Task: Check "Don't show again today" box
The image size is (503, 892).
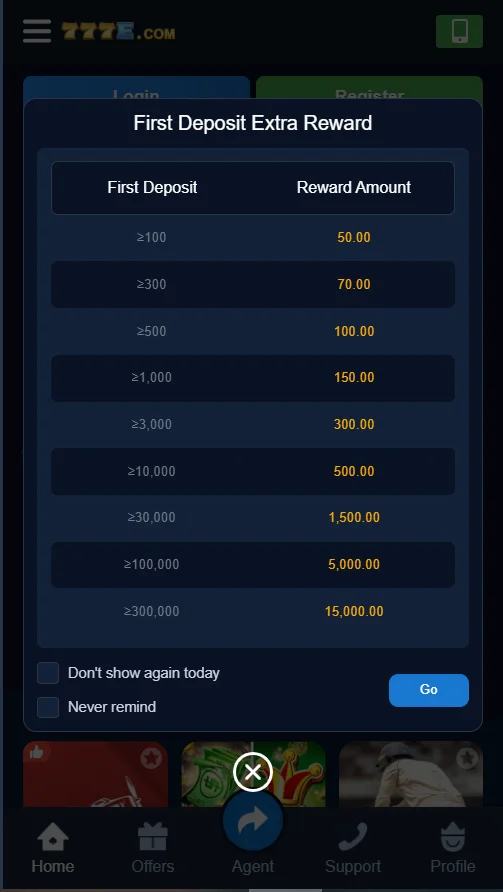Action: tap(48, 673)
